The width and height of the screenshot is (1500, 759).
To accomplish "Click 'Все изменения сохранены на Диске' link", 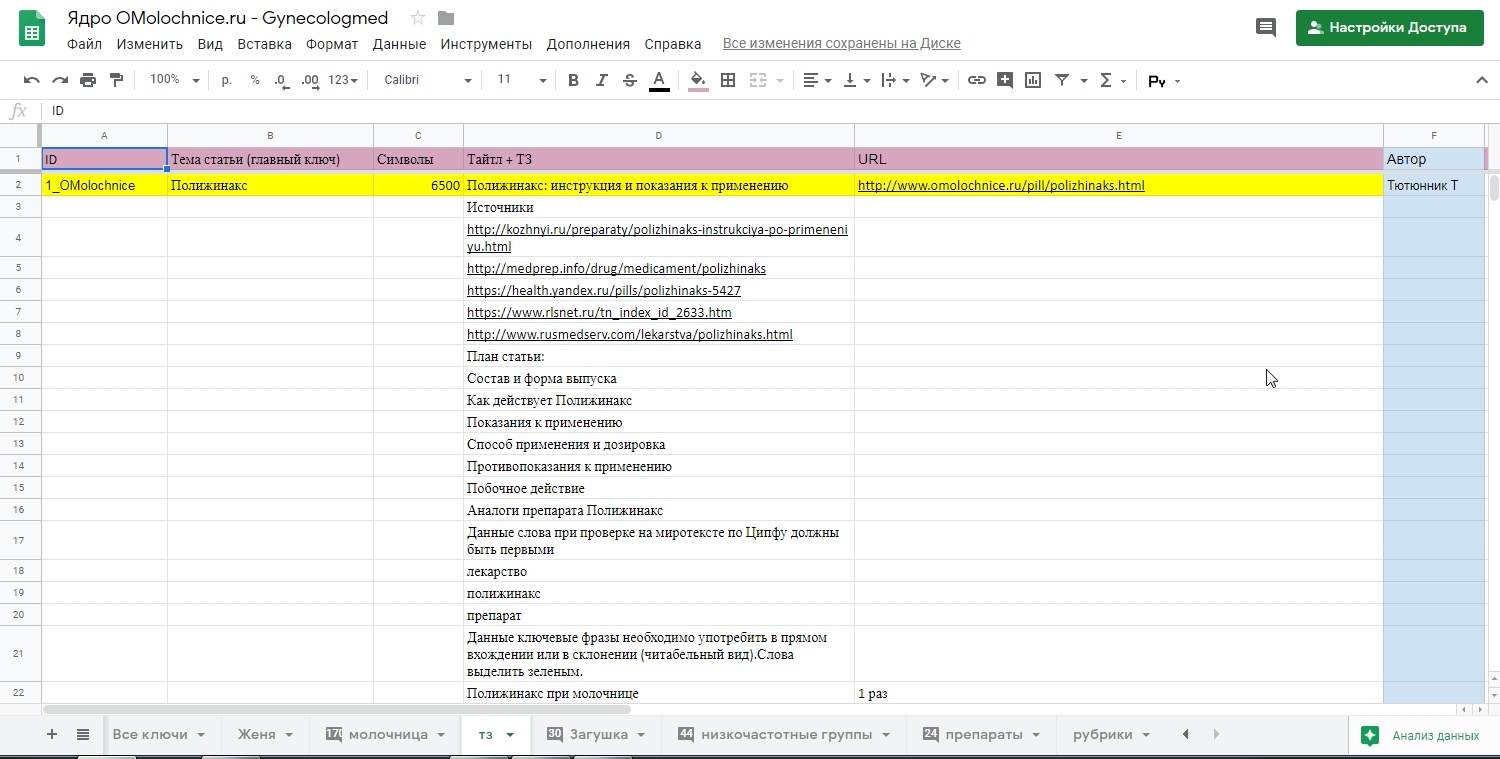I will (842, 44).
